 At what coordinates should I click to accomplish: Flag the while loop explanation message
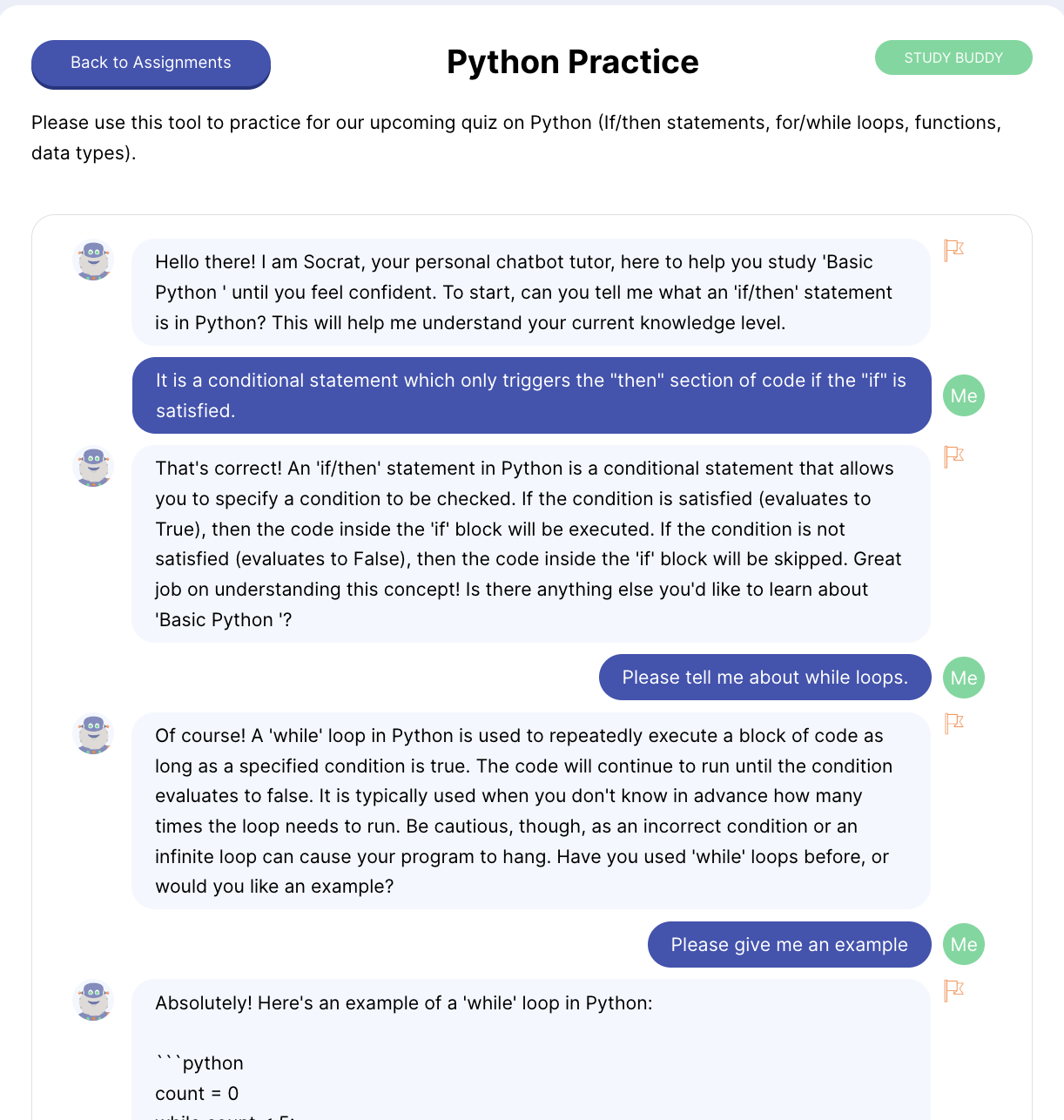(x=954, y=724)
